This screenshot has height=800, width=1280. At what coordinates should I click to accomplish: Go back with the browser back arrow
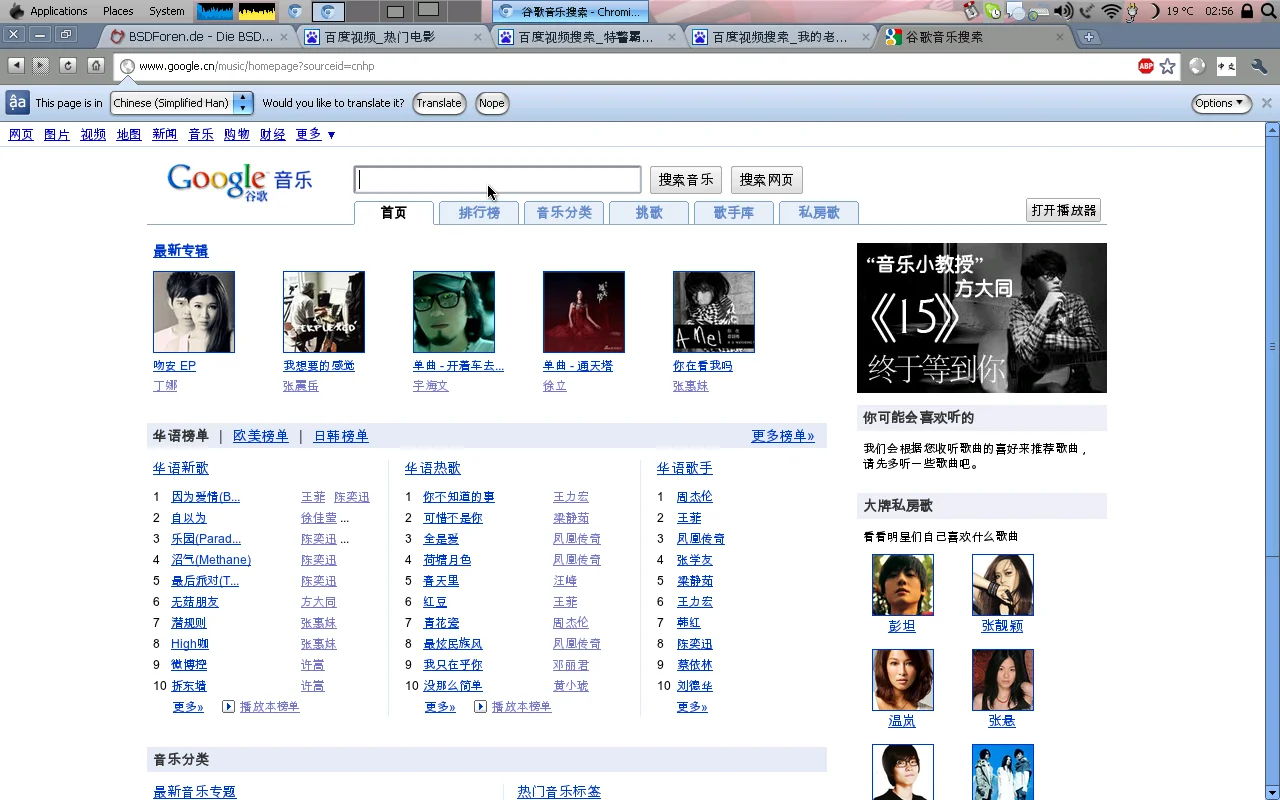(16, 66)
